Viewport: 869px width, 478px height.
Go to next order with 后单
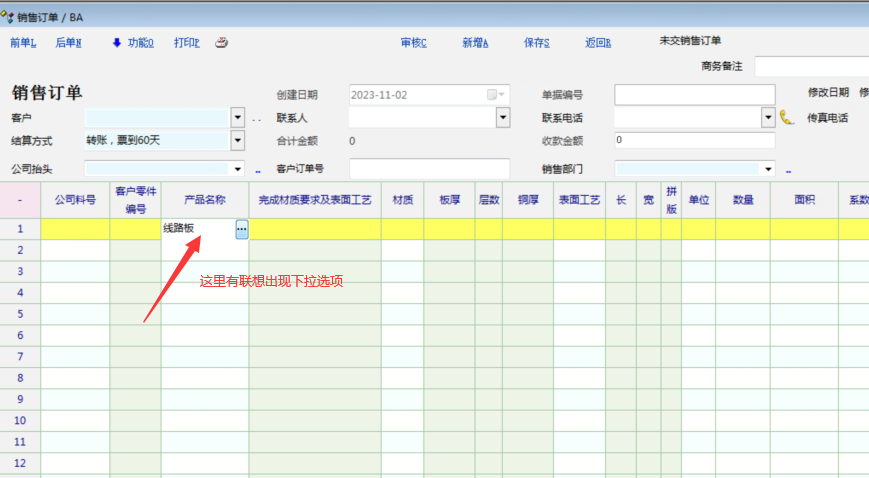[68, 43]
